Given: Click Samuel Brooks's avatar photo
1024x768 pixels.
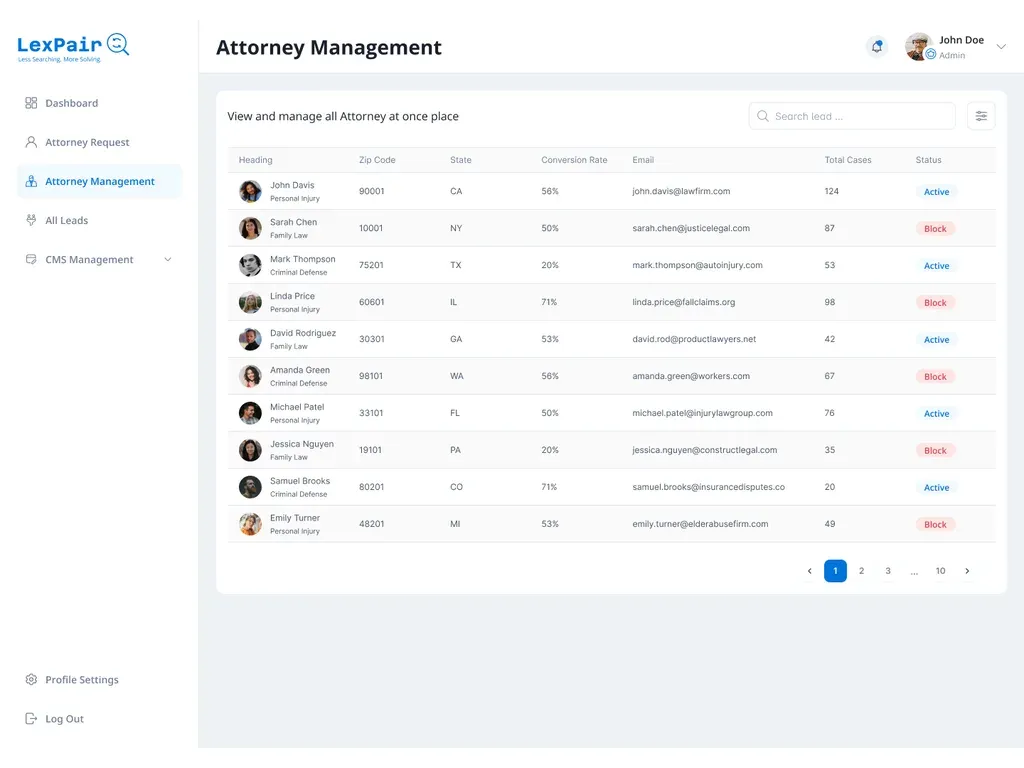Looking at the screenshot, I should tap(250, 487).
